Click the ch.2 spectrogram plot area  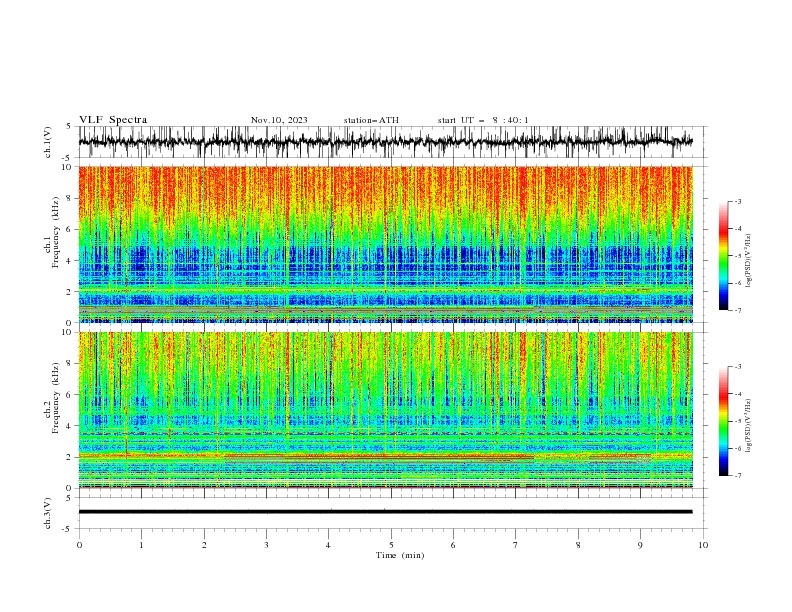[x=385, y=410]
